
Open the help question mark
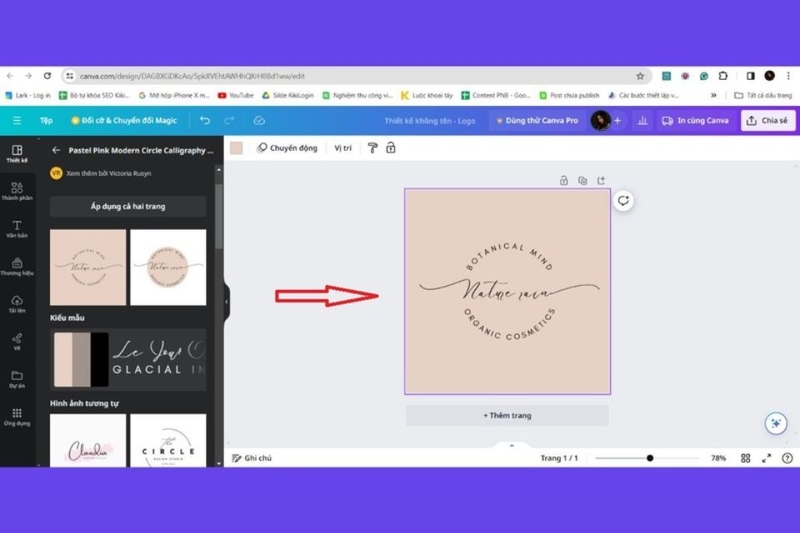(787, 458)
